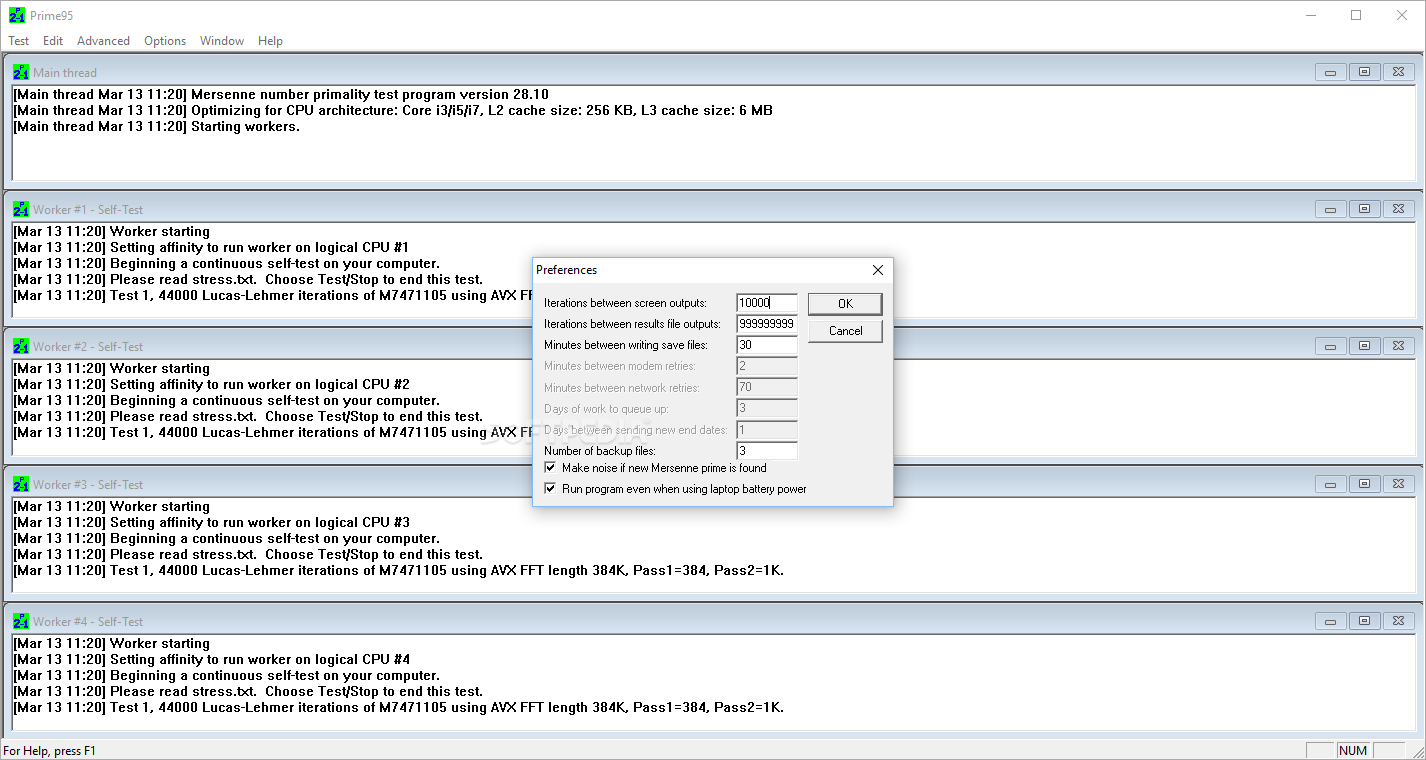This screenshot has width=1426, height=760.
Task: Close the Main thread child window
Action: pyautogui.click(x=1399, y=72)
